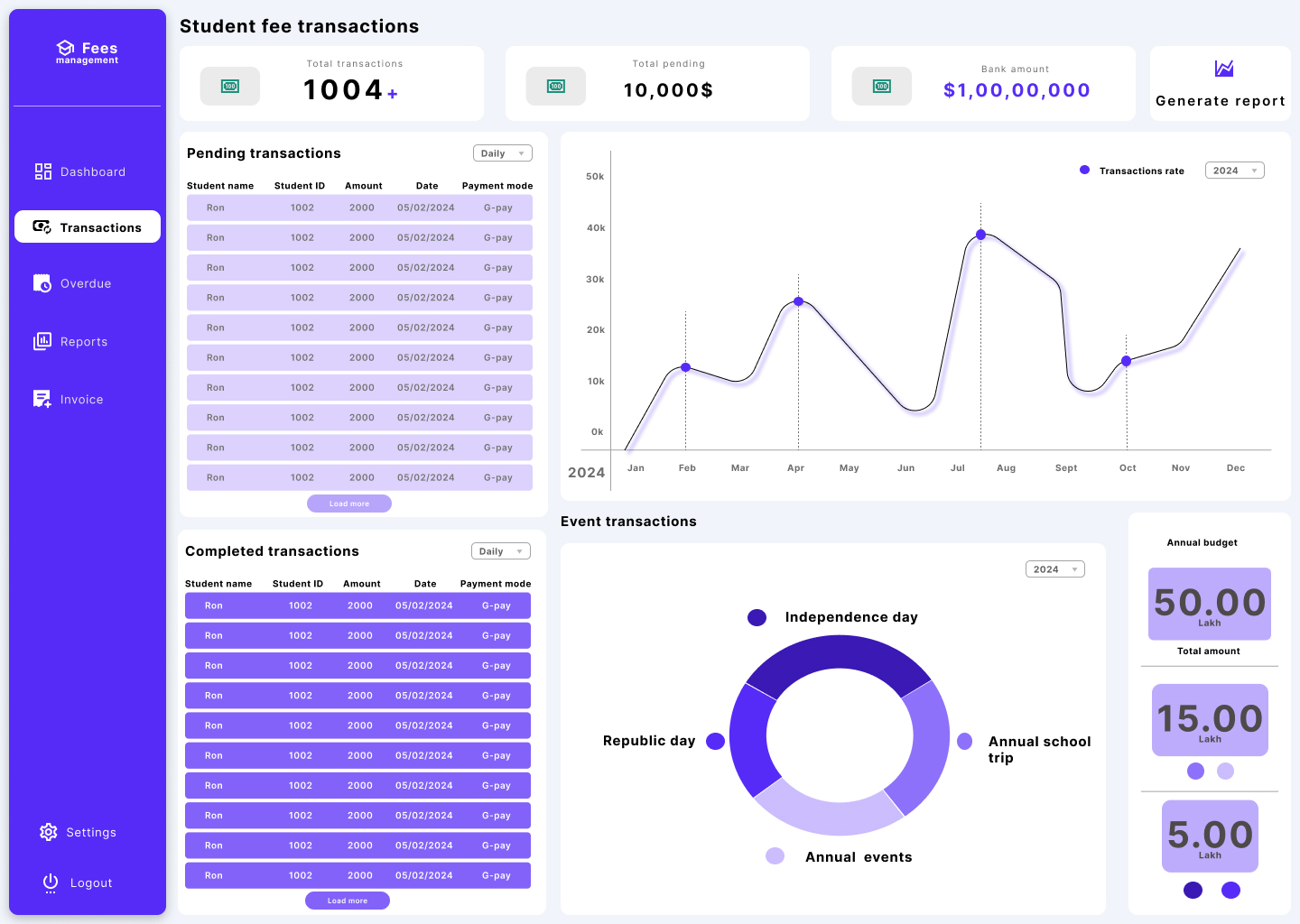Click the Total transactions value 1004+

[350, 90]
